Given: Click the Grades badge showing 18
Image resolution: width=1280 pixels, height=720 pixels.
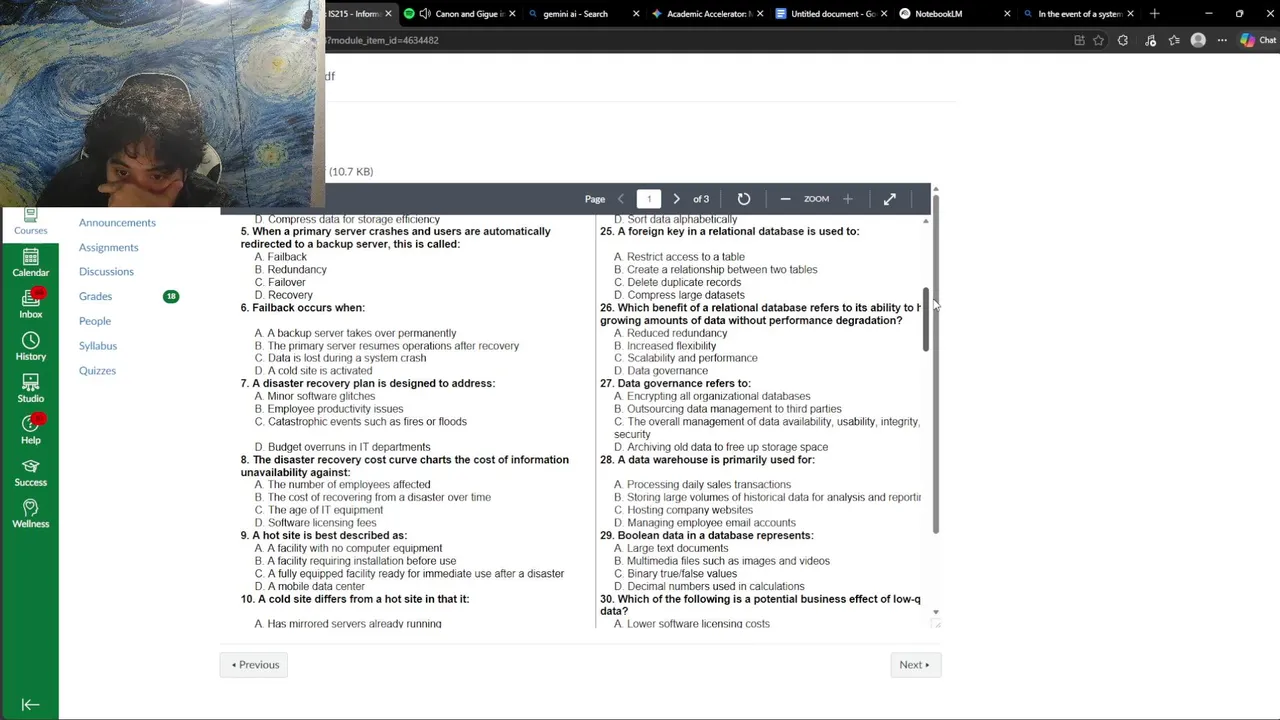Looking at the screenshot, I should pos(171,296).
